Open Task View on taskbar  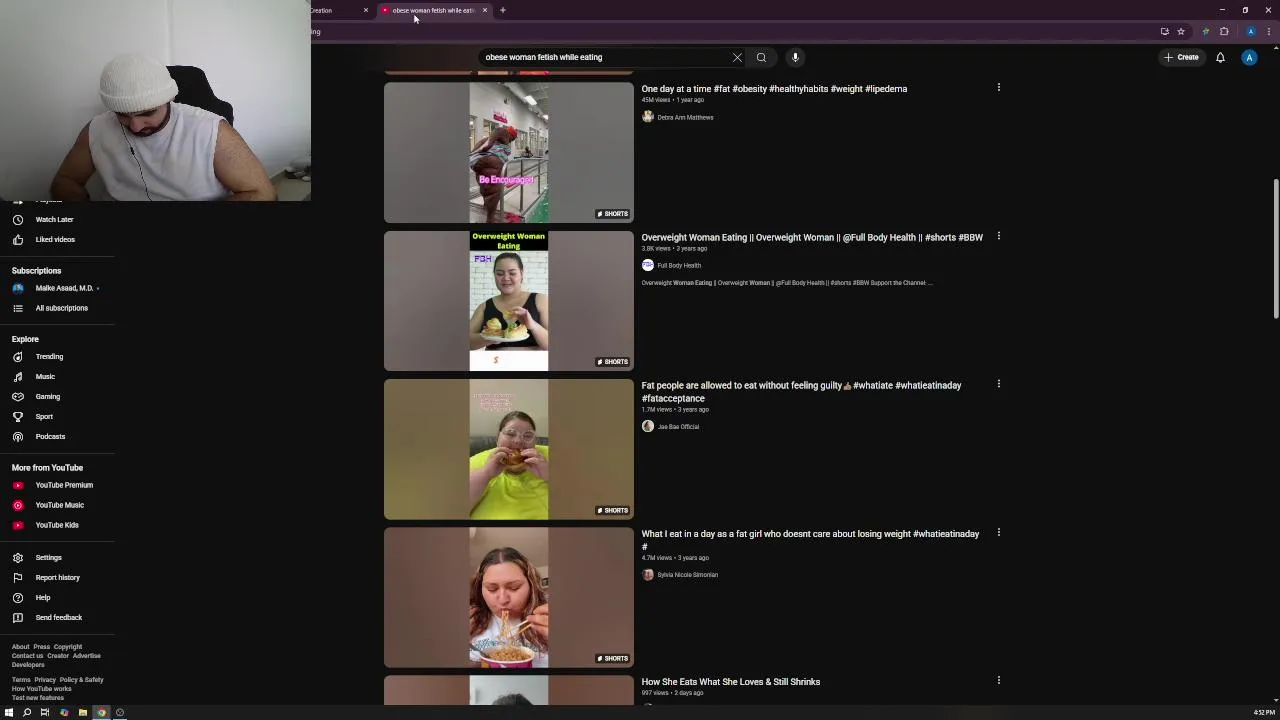(45, 712)
